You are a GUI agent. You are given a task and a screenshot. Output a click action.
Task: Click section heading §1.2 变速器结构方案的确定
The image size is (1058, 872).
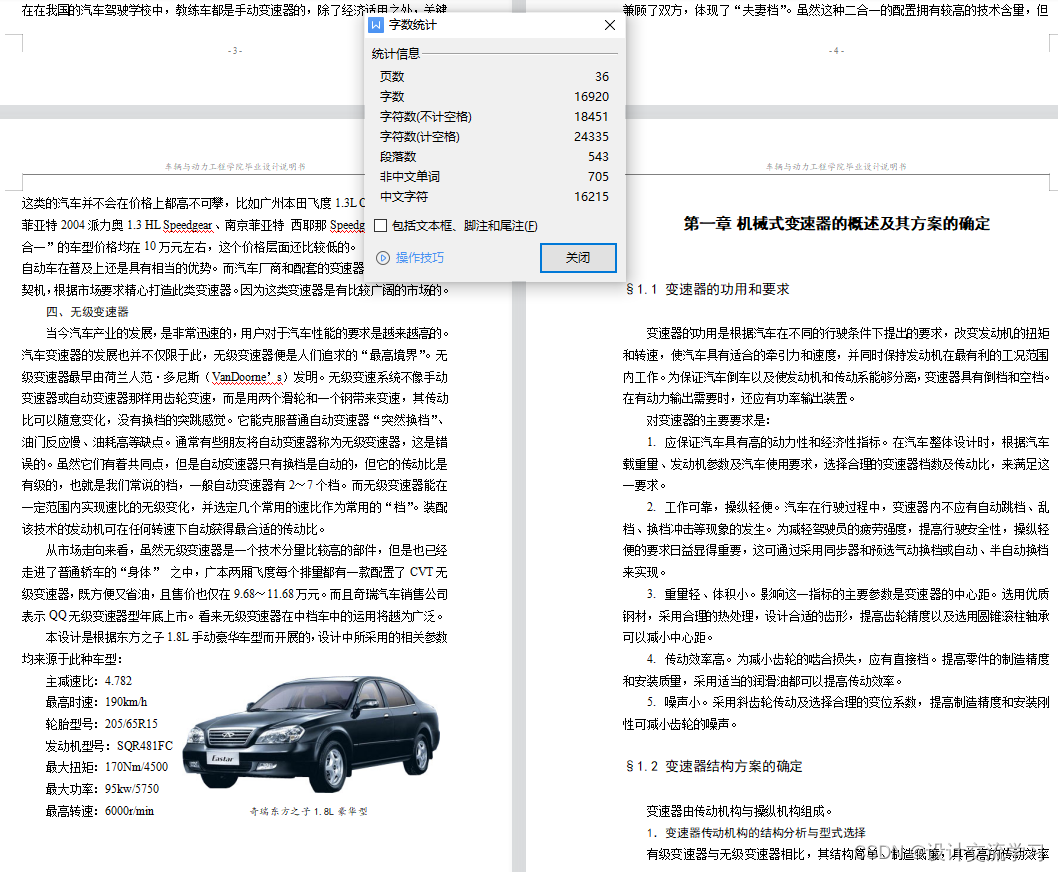[714, 766]
